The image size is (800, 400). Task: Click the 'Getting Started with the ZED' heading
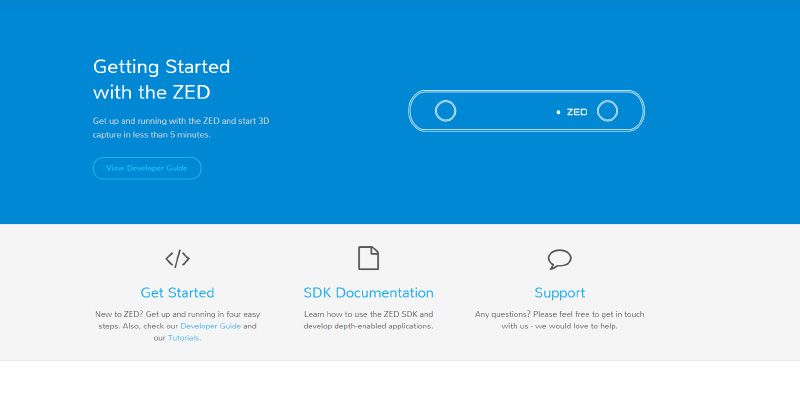pos(162,80)
